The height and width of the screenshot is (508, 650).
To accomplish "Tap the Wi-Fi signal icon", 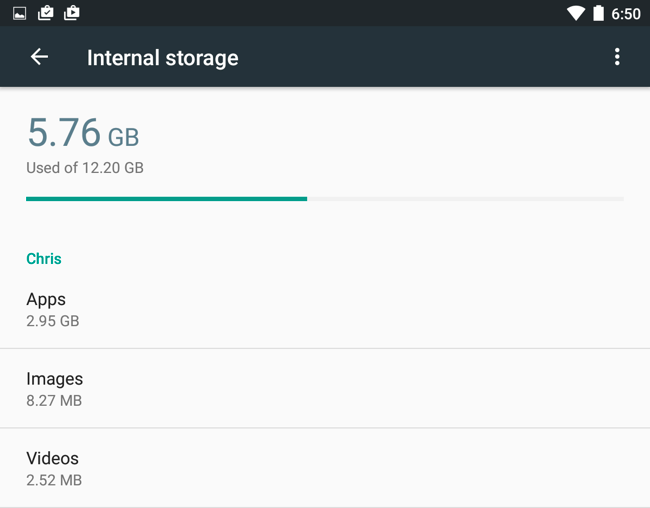I will 575,13.
